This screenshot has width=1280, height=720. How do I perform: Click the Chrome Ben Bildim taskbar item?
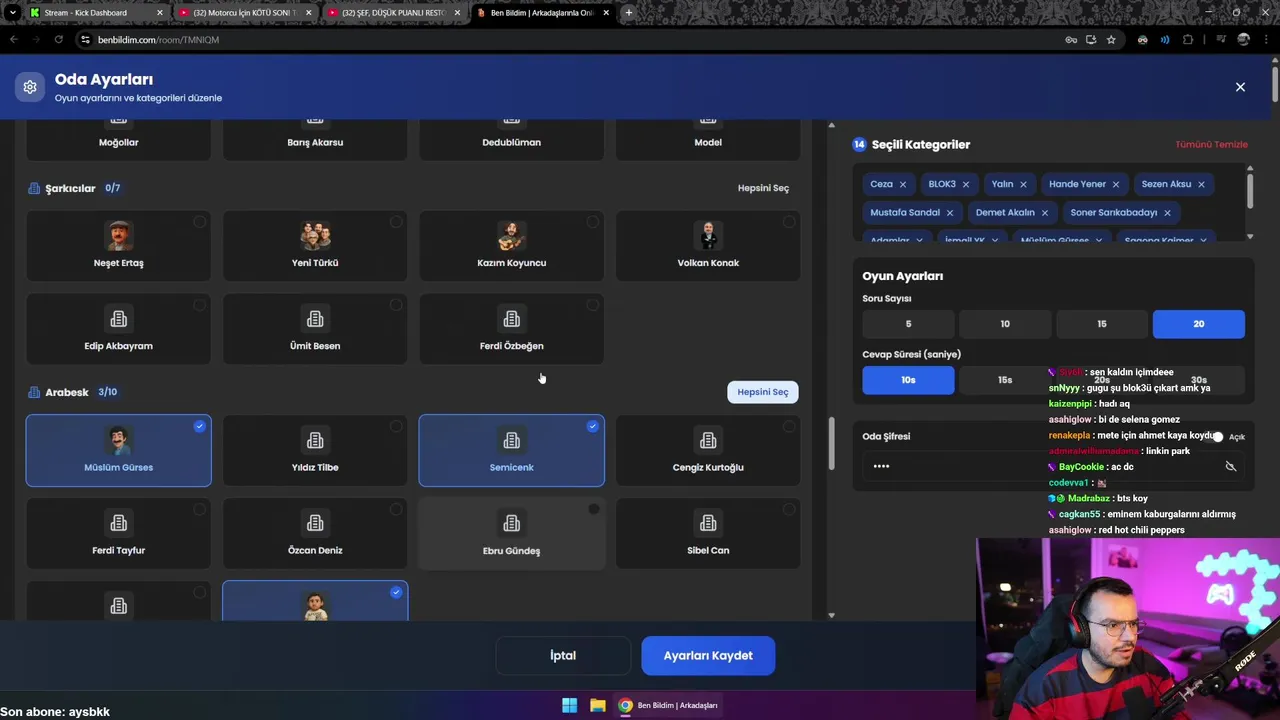668,705
